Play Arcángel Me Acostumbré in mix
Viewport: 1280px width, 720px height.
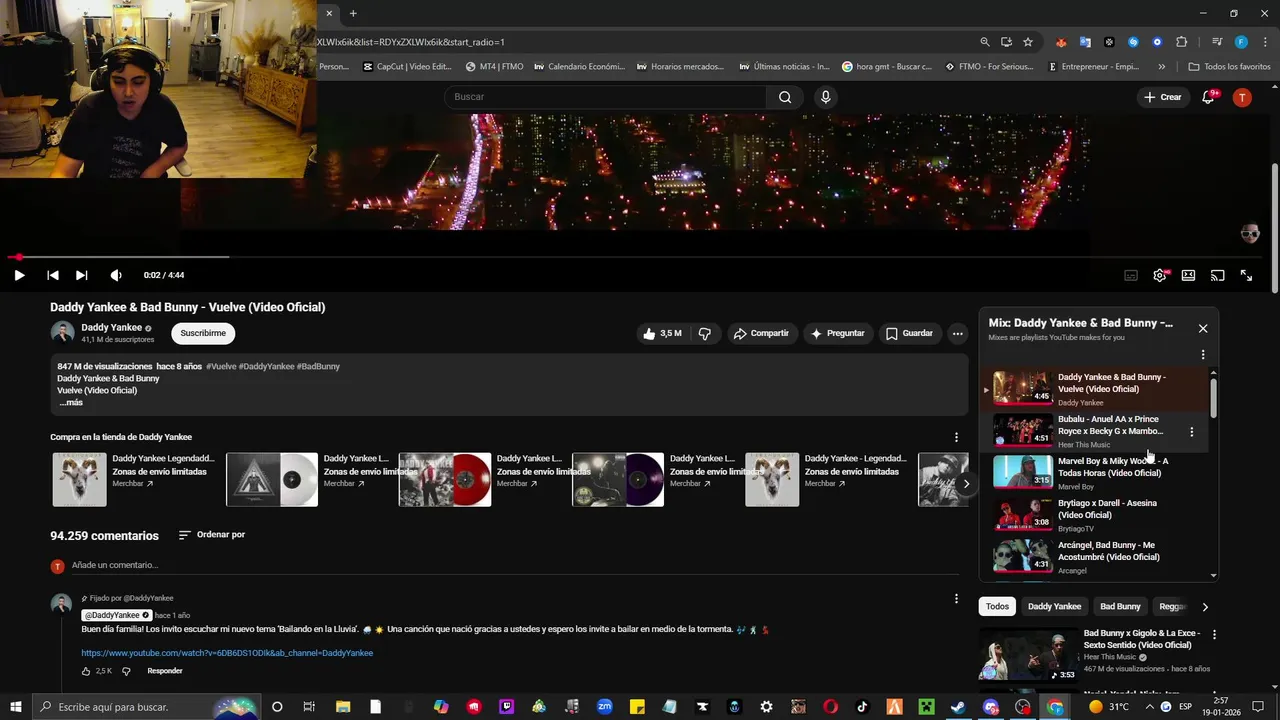point(1094,557)
